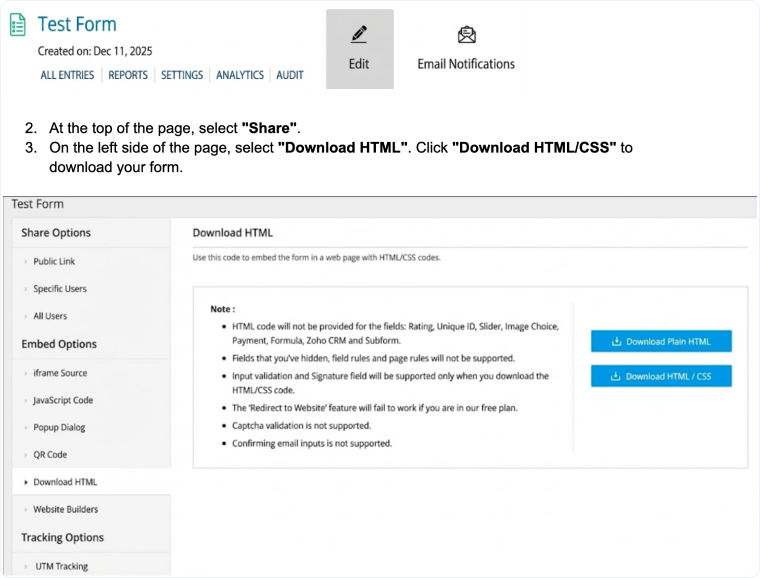Image resolution: width=760 pixels, height=578 pixels.
Task: Click download icon in Download Plain HTML button
Action: [x=617, y=342]
